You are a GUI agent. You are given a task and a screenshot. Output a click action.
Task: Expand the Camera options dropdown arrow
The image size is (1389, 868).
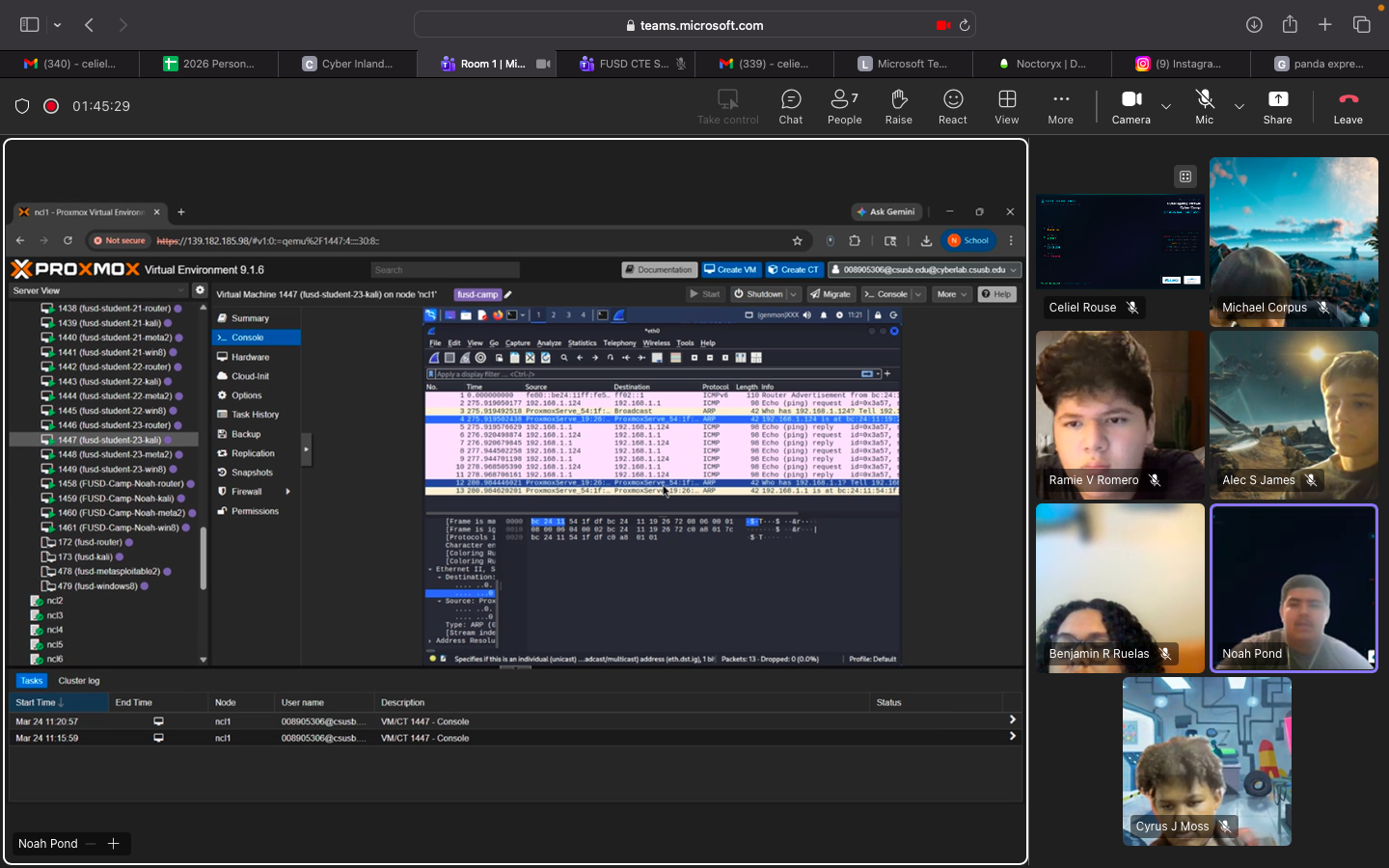1166,106
